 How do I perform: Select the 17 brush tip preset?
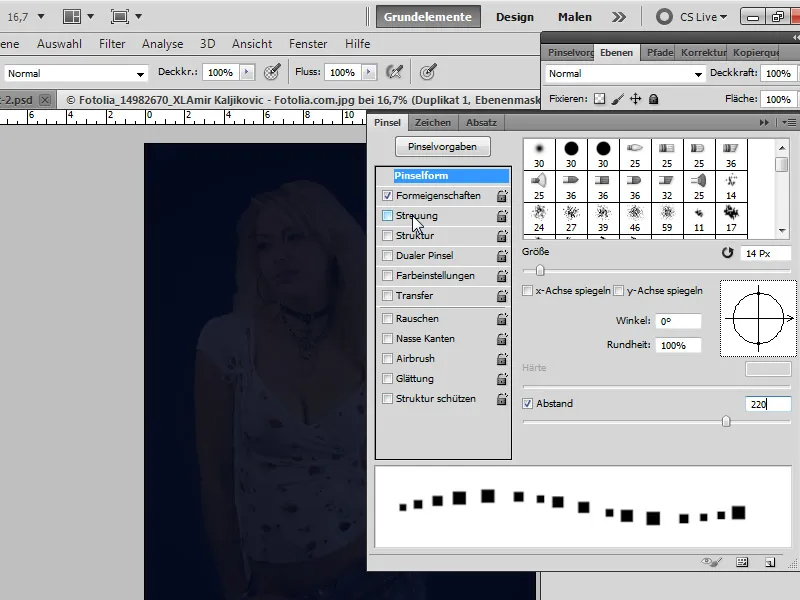coord(731,219)
